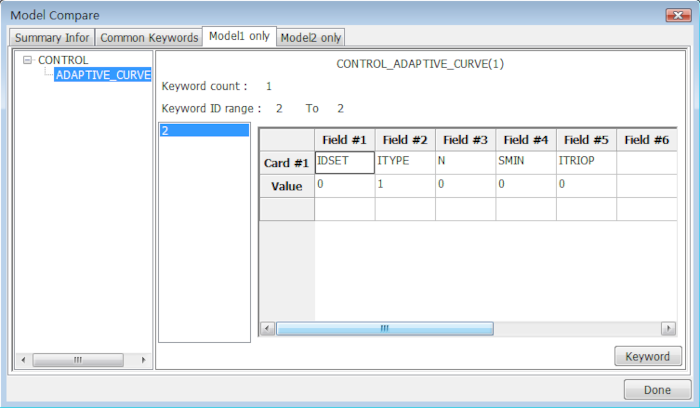Click the ITYPE value 1 cell
This screenshot has height=408, width=700.
pyautogui.click(x=405, y=186)
